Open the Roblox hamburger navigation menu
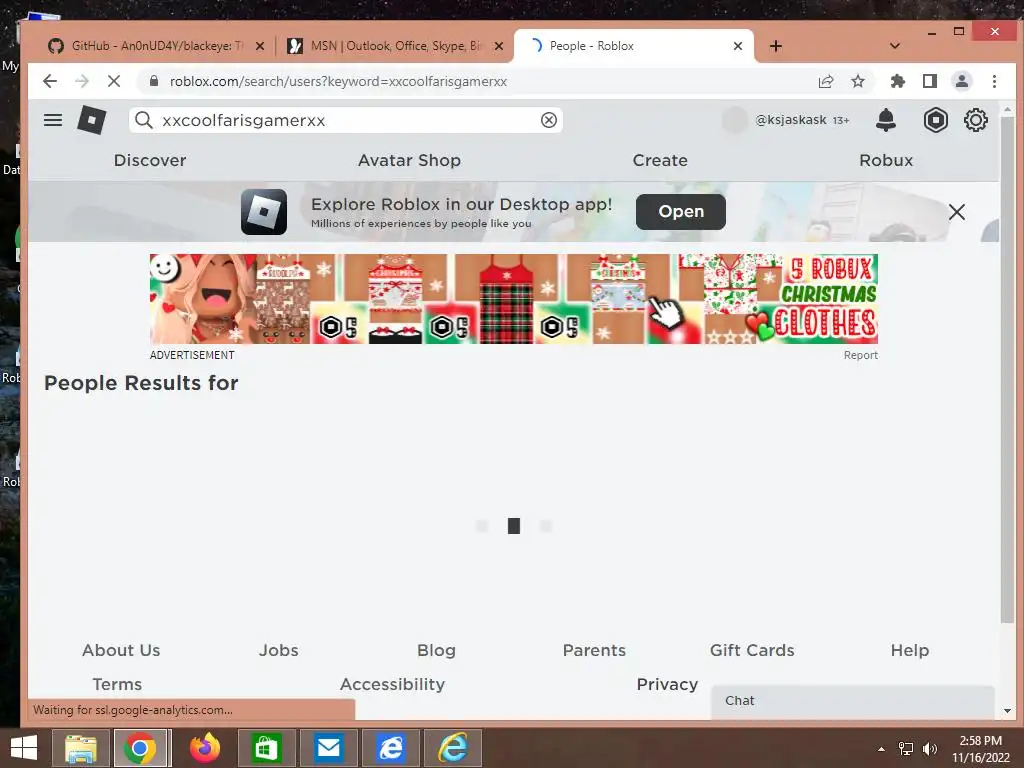The image size is (1024, 768). (x=53, y=120)
